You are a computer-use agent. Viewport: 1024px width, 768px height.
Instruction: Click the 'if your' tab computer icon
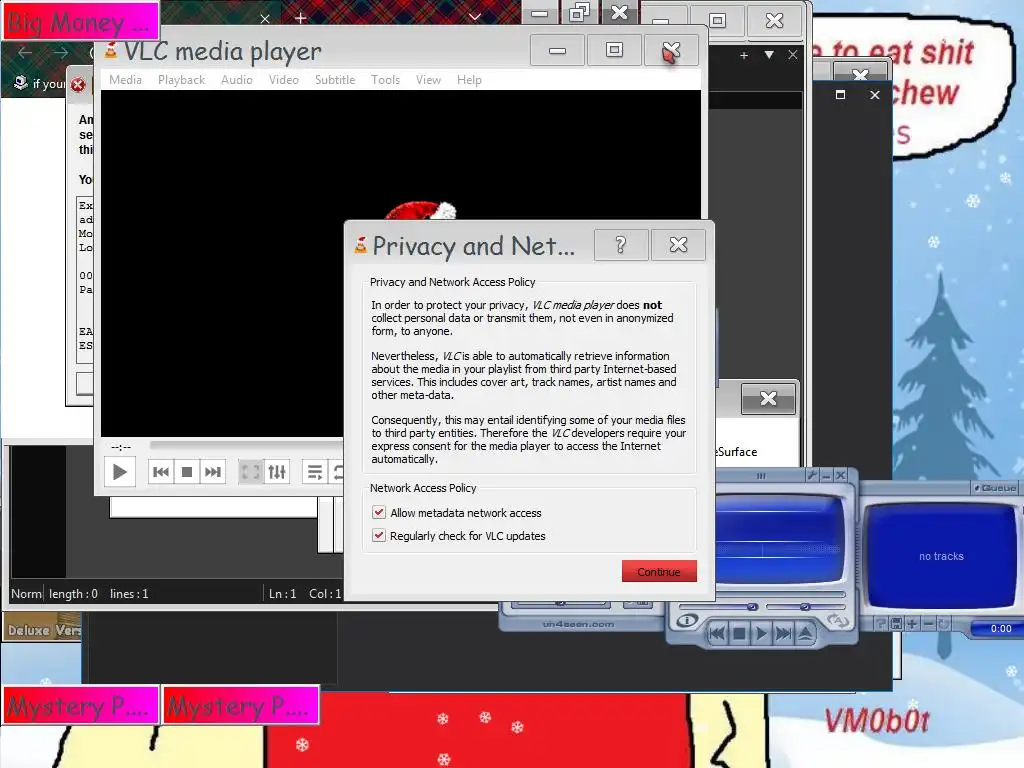21,83
